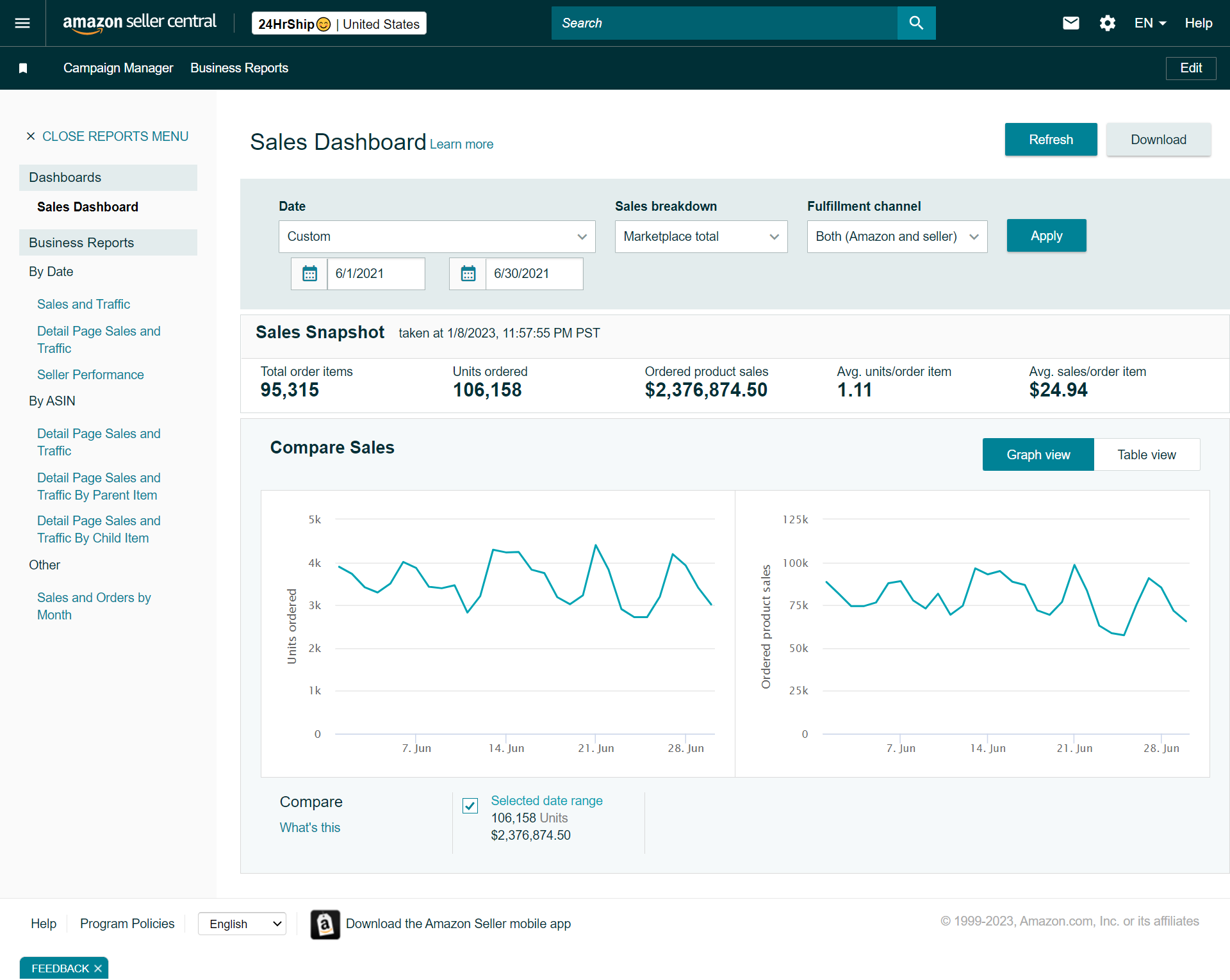Open the start date calendar picker

pyautogui.click(x=309, y=274)
